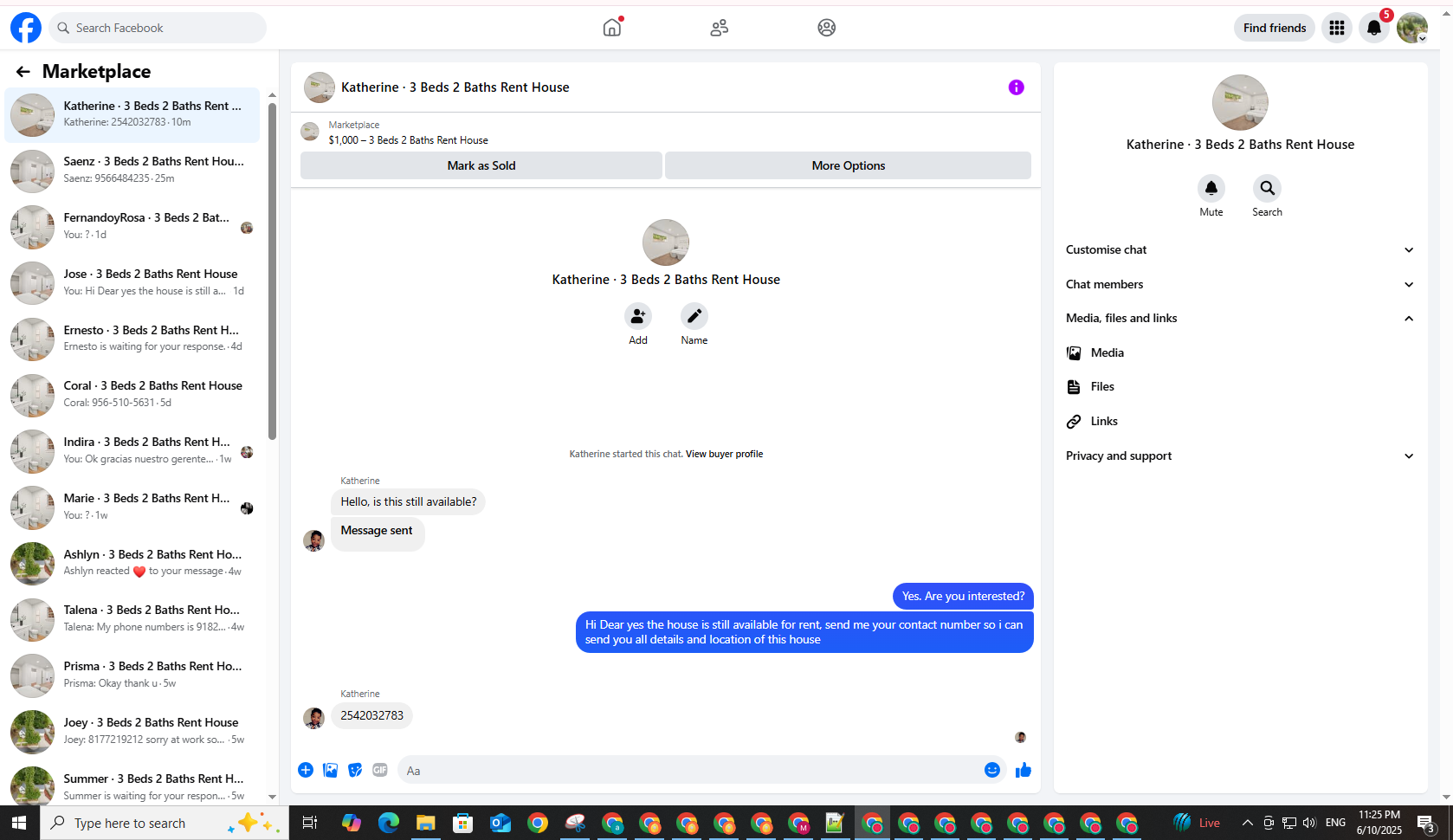This screenshot has height=840, width=1453.
Task: Open the Ernesto conversation in the list
Action: coord(132,339)
